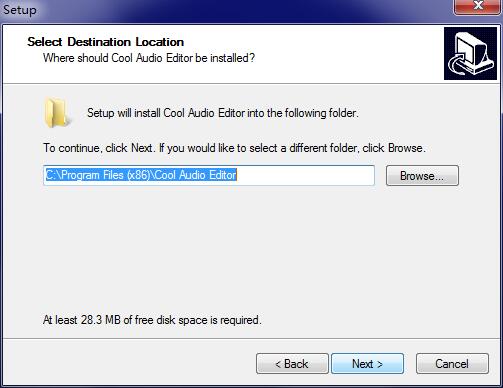Go to previous step with Back
503x388 pixels.
292,363
